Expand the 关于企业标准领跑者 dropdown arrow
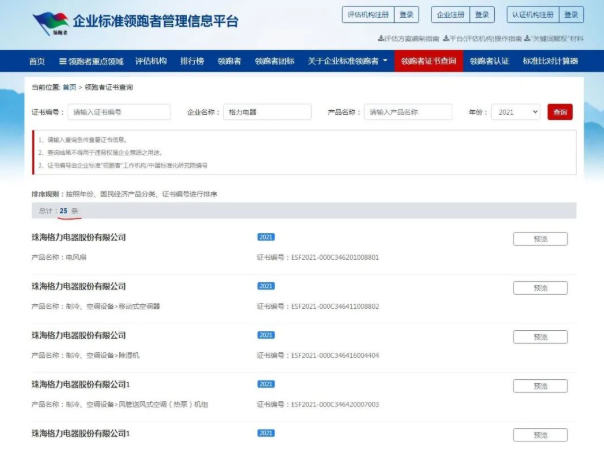 [385, 60]
